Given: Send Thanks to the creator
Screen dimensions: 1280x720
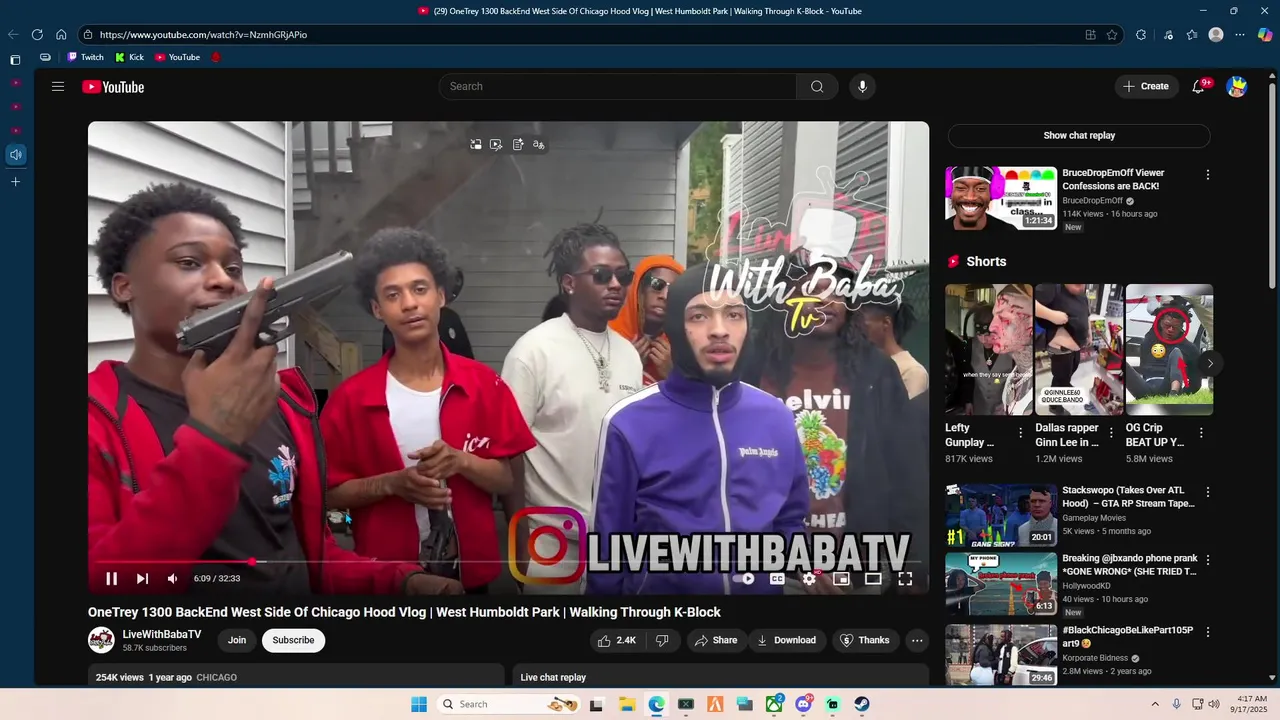Looking at the screenshot, I should 865,640.
